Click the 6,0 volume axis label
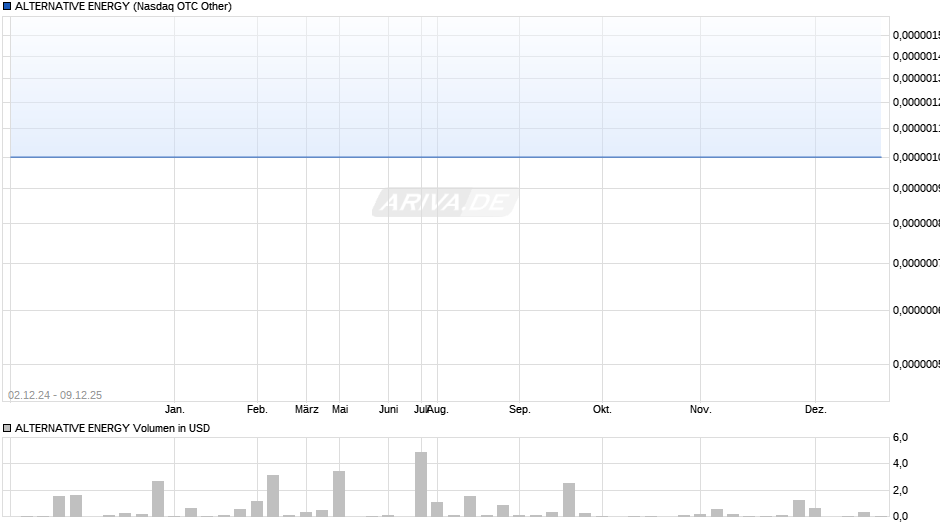This screenshot has height=526, width=940. click(x=900, y=438)
